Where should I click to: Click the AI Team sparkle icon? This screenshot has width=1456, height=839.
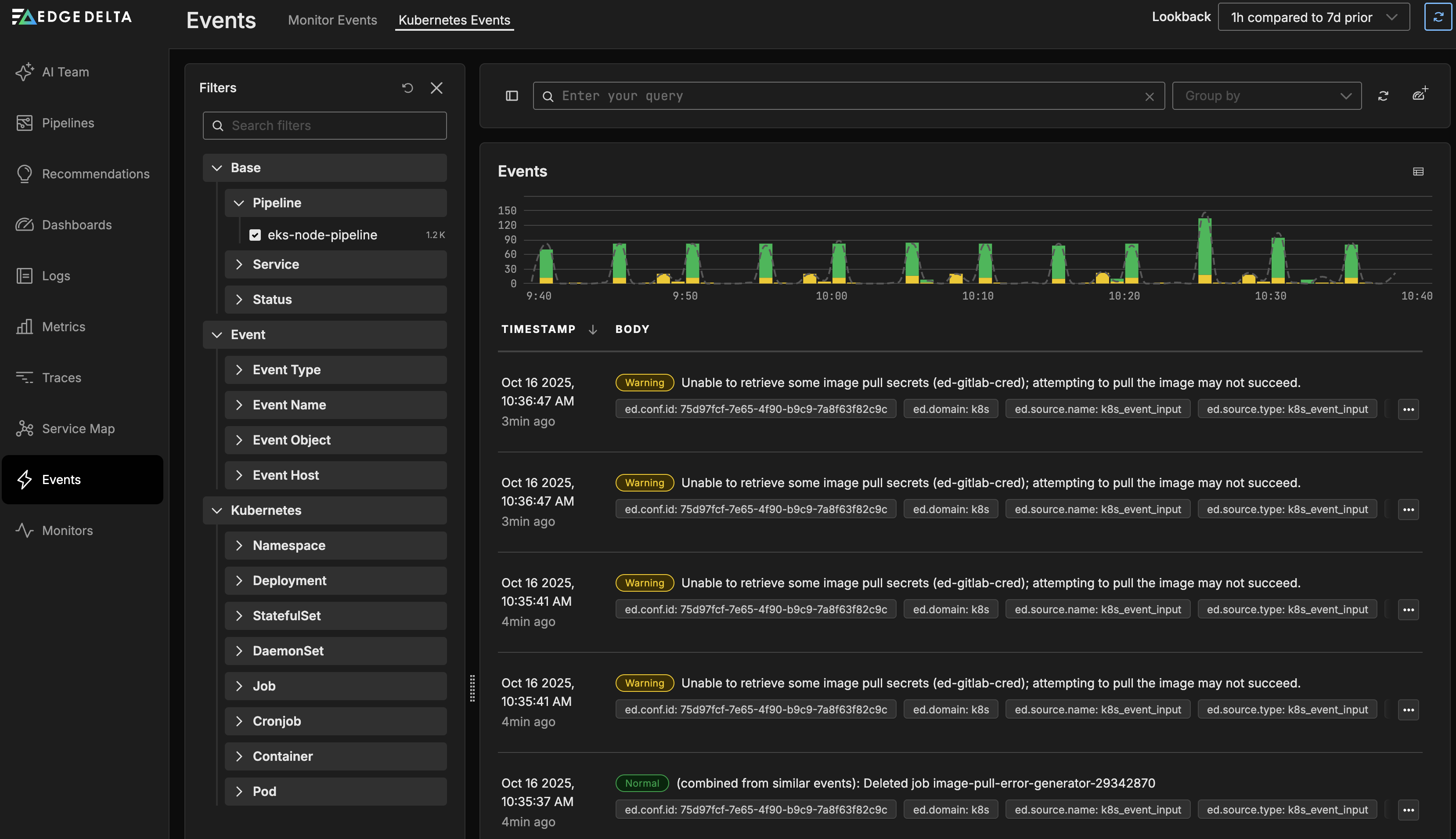24,72
